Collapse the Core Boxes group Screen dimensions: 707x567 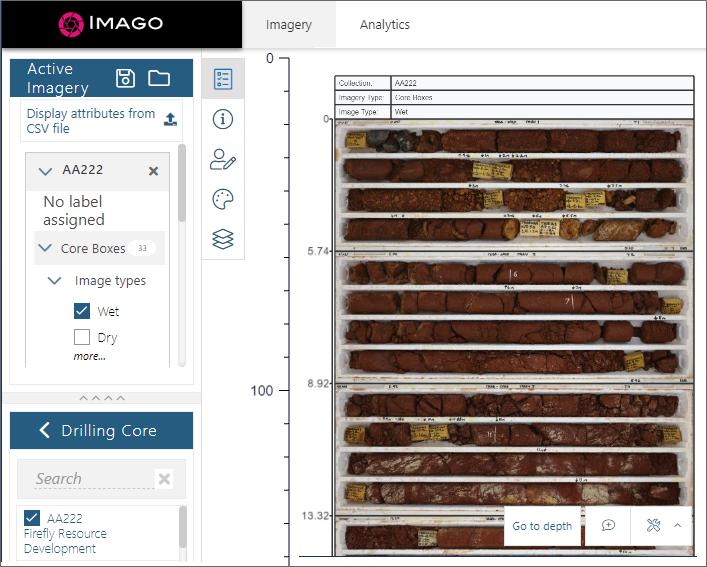45,248
